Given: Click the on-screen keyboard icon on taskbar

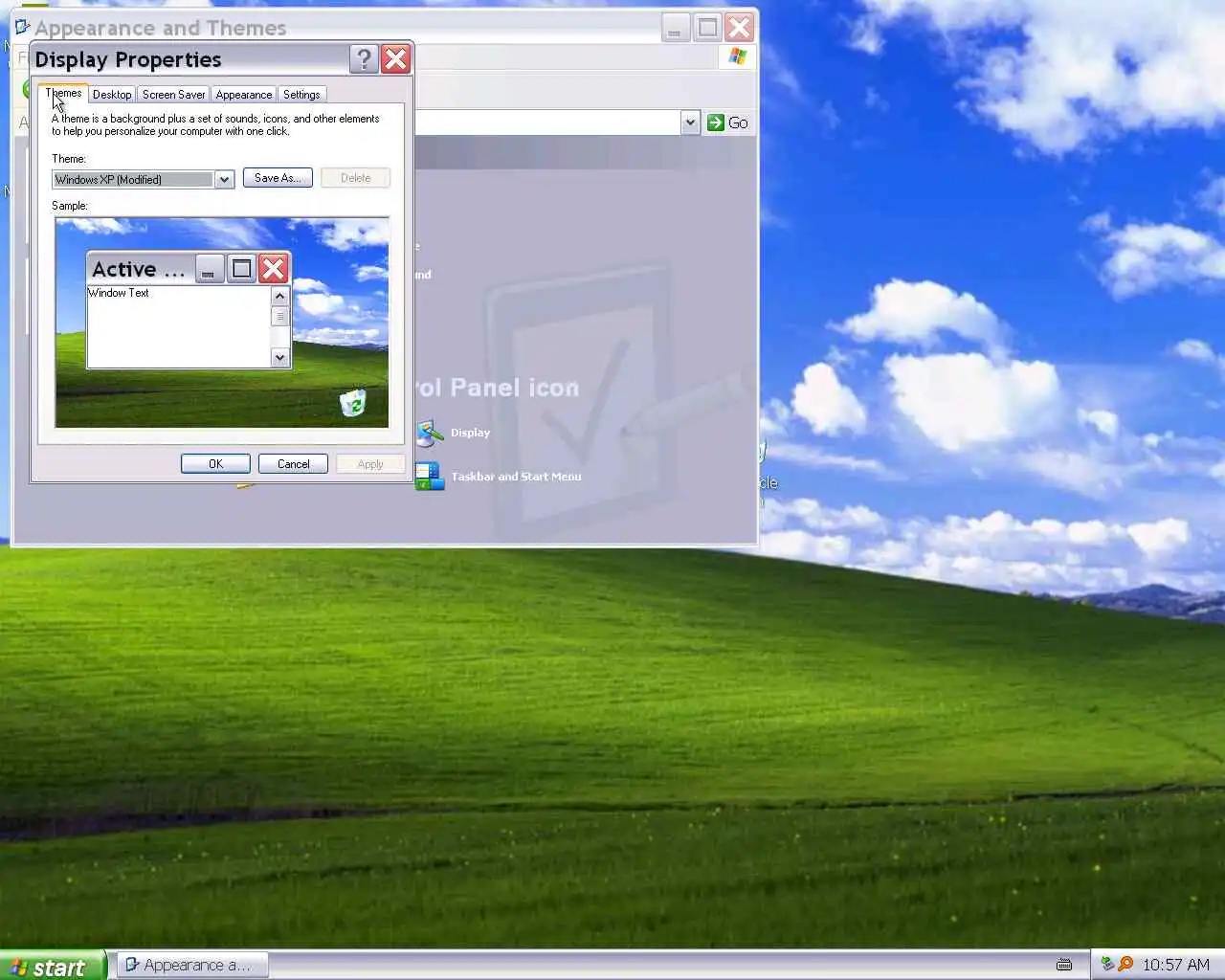Looking at the screenshot, I should coord(1063,965).
